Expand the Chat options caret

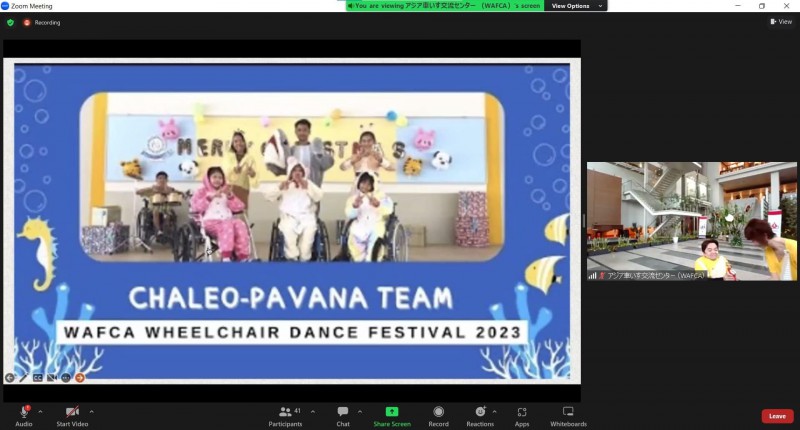(x=360, y=411)
